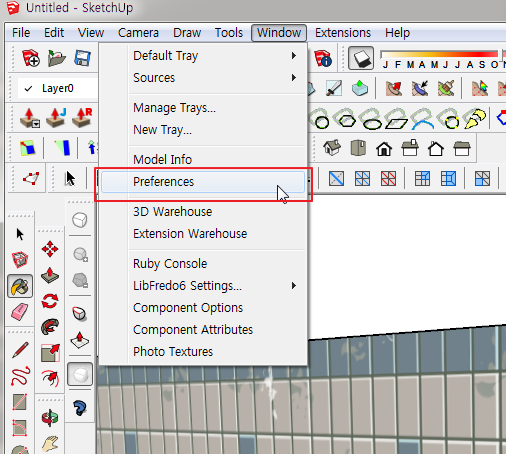Open the Camera menu
Viewport: 506px width, 454px height.
[x=138, y=33]
